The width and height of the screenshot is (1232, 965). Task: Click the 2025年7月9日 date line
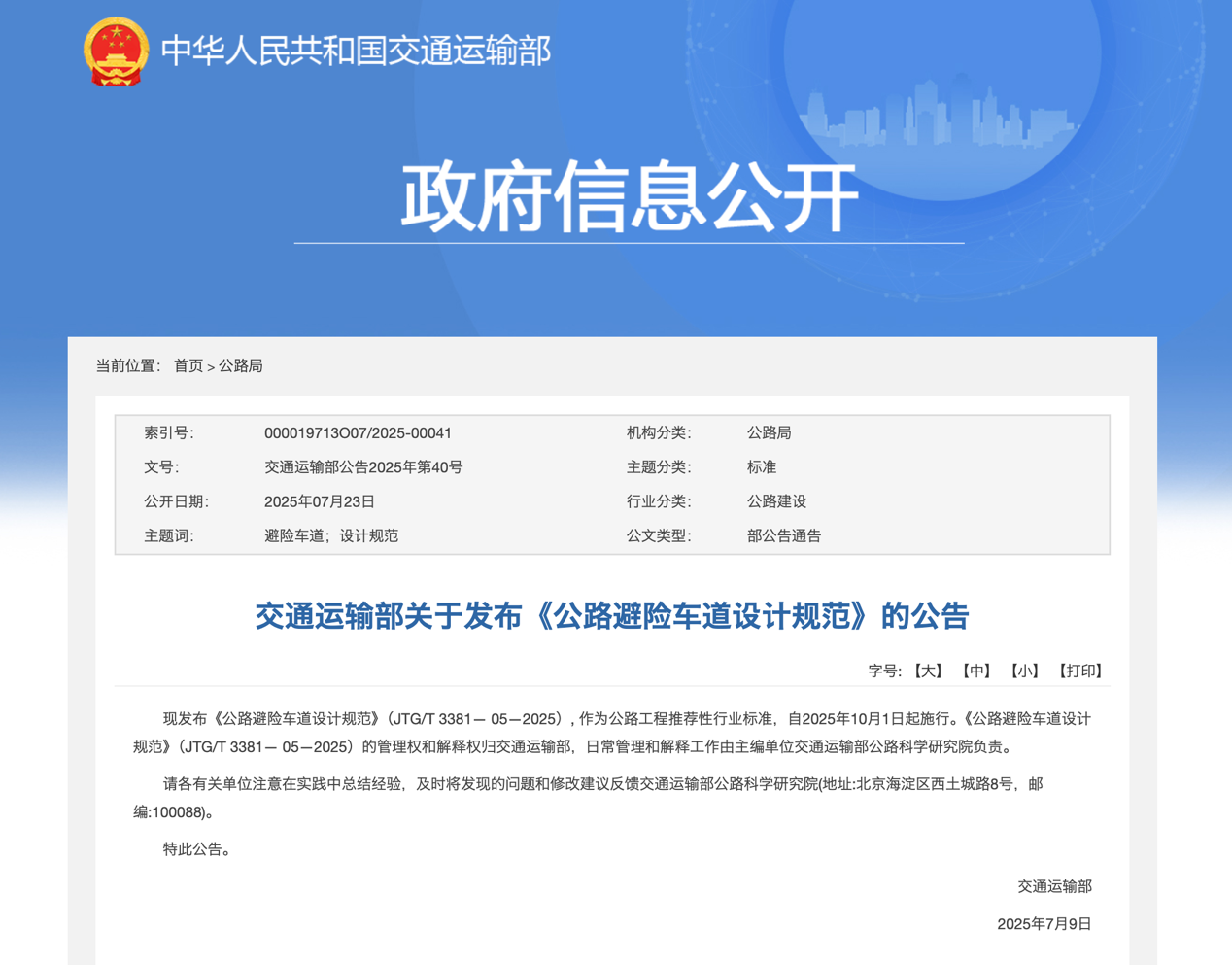tap(1045, 925)
